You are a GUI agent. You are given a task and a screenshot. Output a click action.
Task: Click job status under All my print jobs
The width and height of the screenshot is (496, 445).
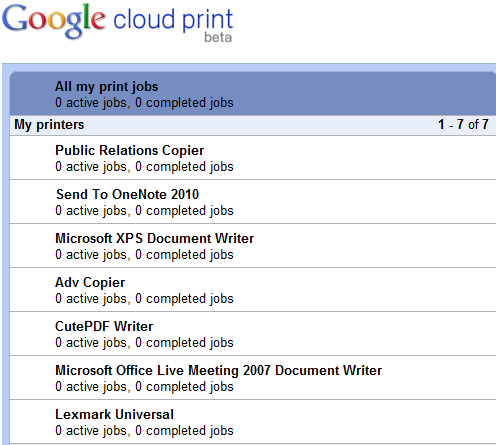(x=144, y=103)
